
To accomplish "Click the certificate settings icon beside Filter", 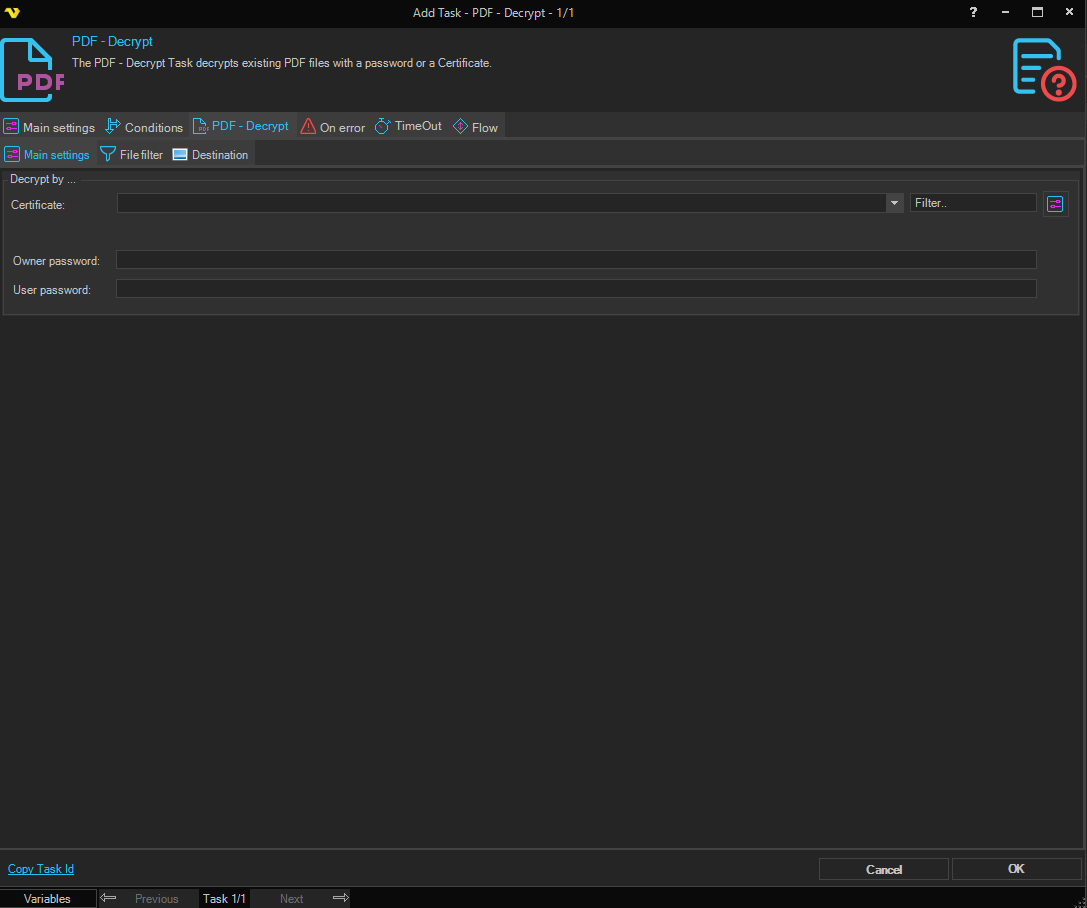I will click(x=1055, y=204).
